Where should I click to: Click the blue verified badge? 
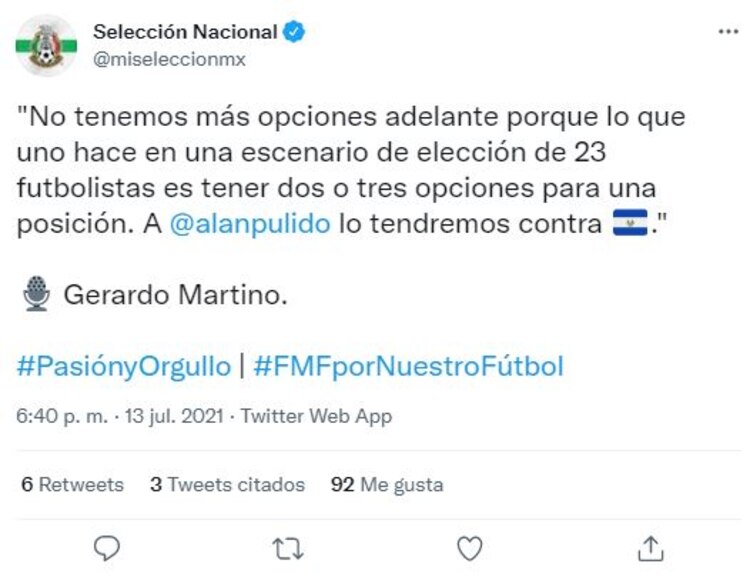293,32
